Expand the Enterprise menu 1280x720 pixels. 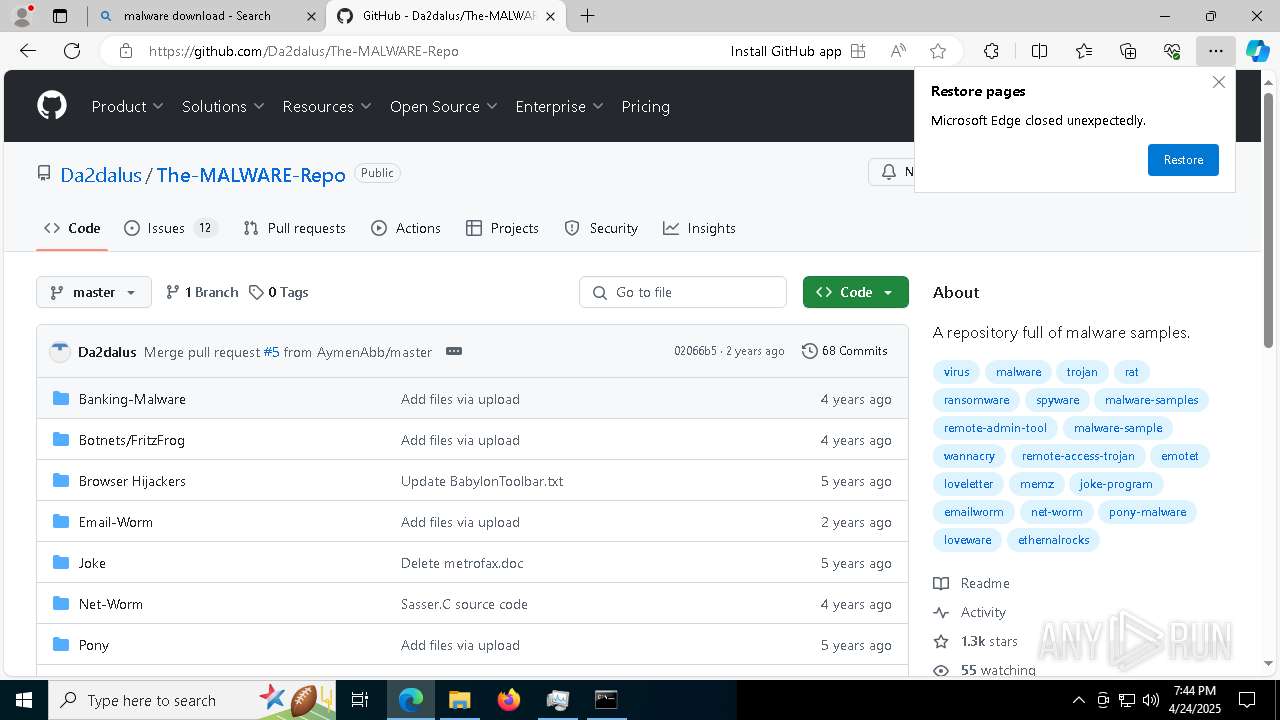point(559,106)
